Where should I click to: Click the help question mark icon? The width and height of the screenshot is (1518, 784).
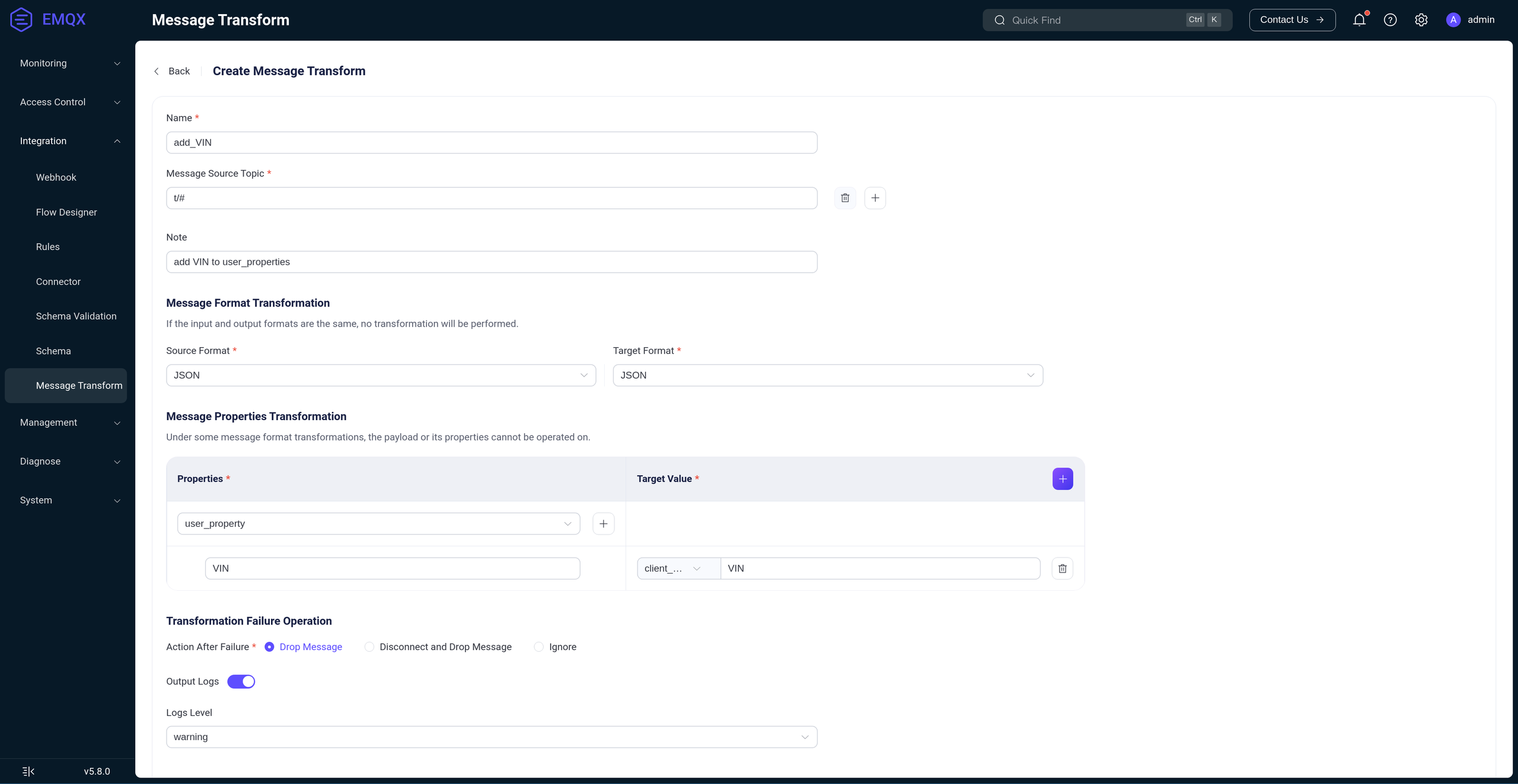point(1390,20)
